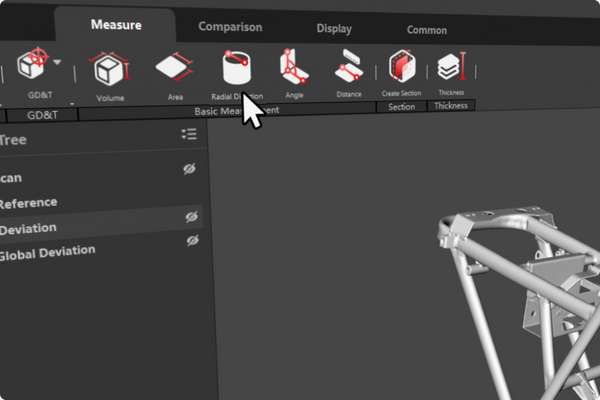Screen dimensions: 600x400
Task: Click the Deviation entry in the tree
Action: [x=28, y=229]
